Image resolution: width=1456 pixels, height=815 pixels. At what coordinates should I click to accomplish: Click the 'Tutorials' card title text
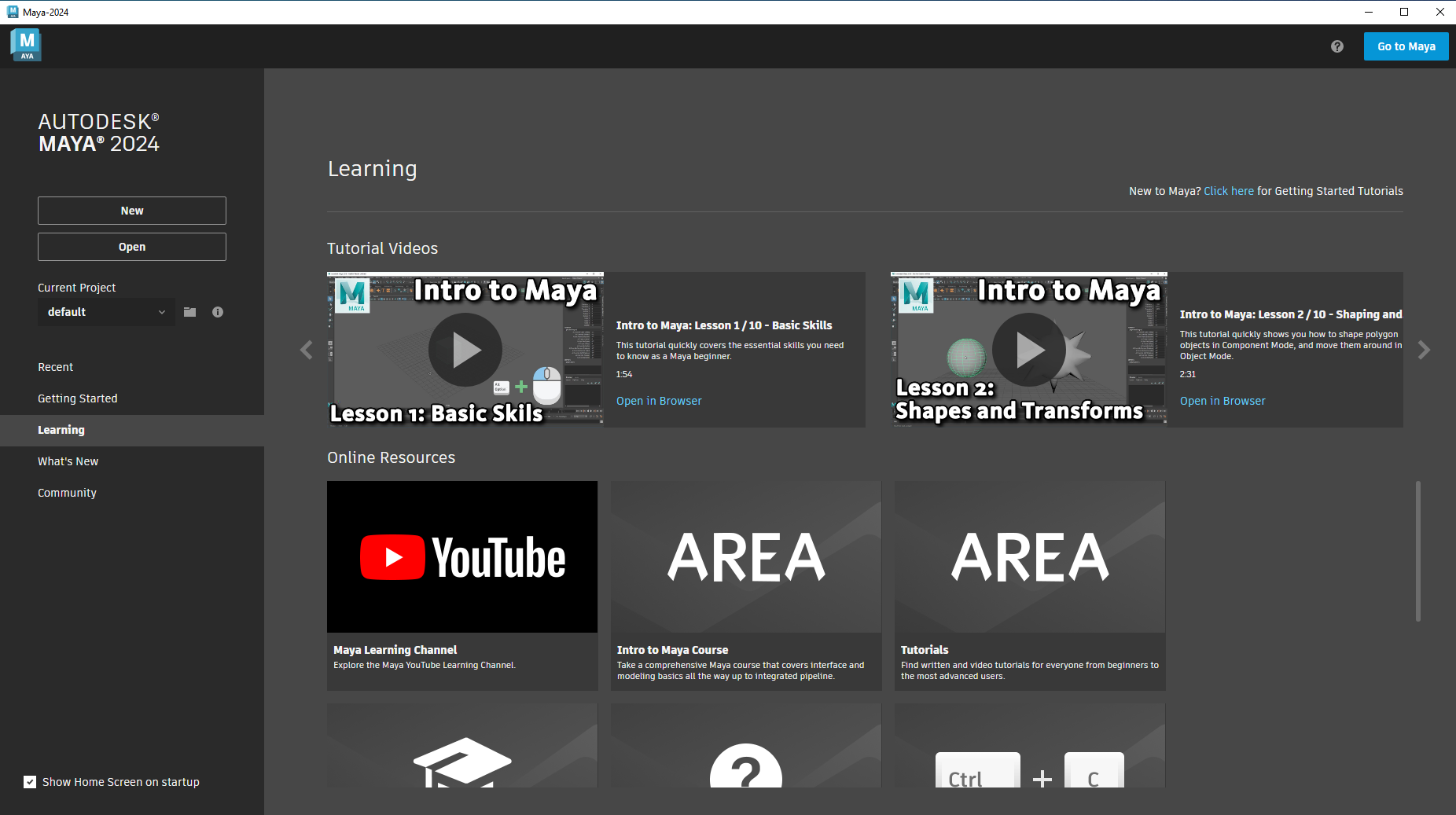pyautogui.click(x=925, y=650)
